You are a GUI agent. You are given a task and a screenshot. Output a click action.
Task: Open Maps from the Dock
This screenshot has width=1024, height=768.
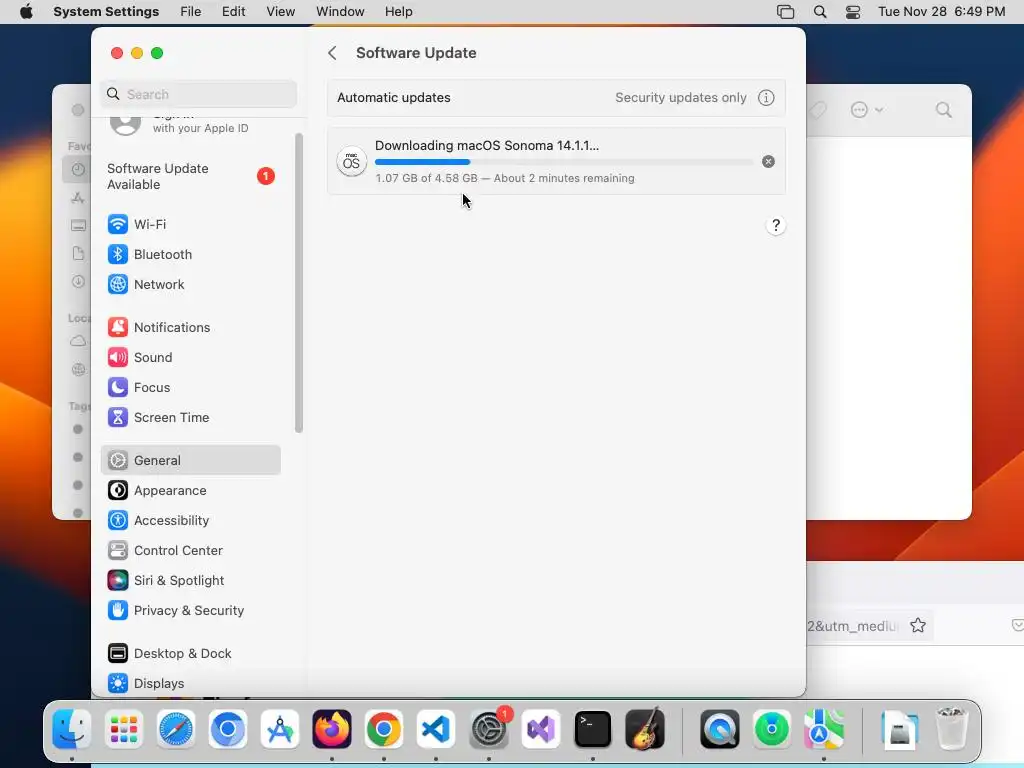pyautogui.click(x=824, y=729)
